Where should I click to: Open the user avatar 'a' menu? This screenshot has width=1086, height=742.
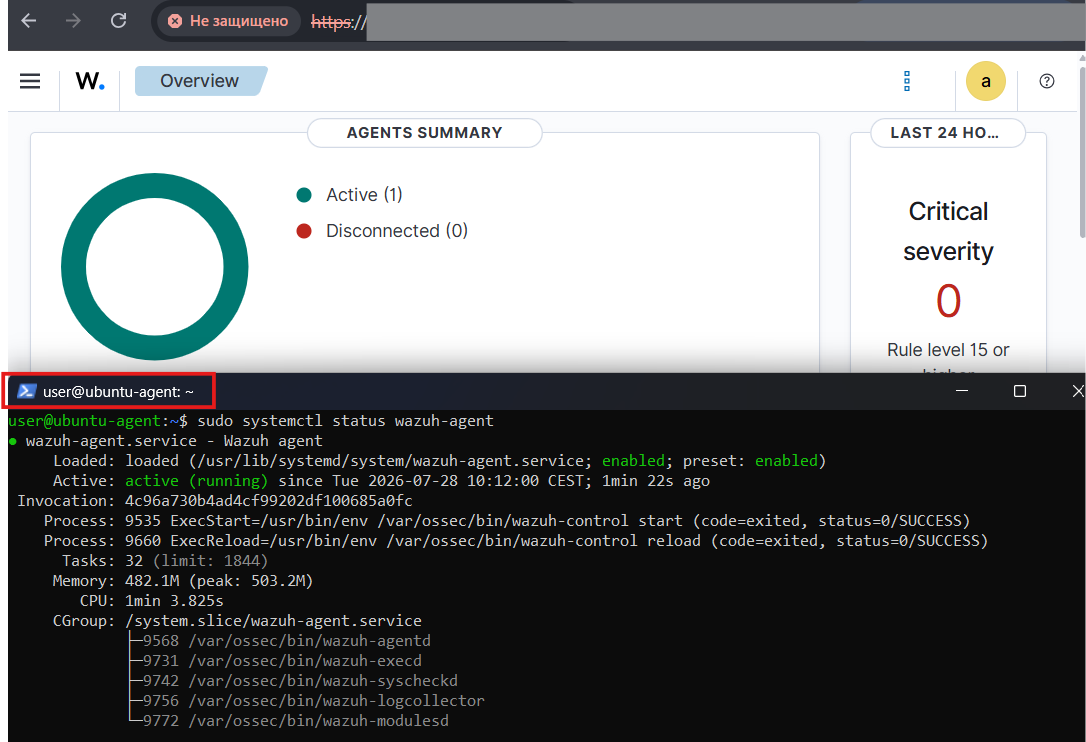point(986,81)
